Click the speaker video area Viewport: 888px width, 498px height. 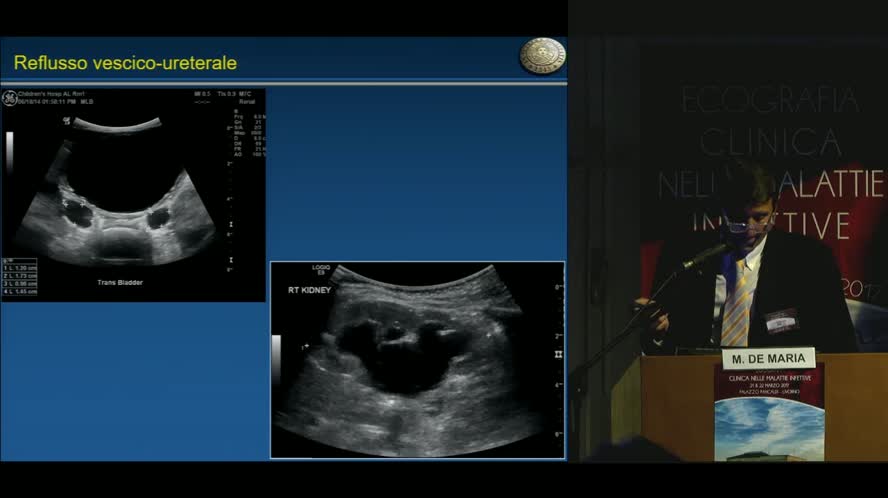728,250
